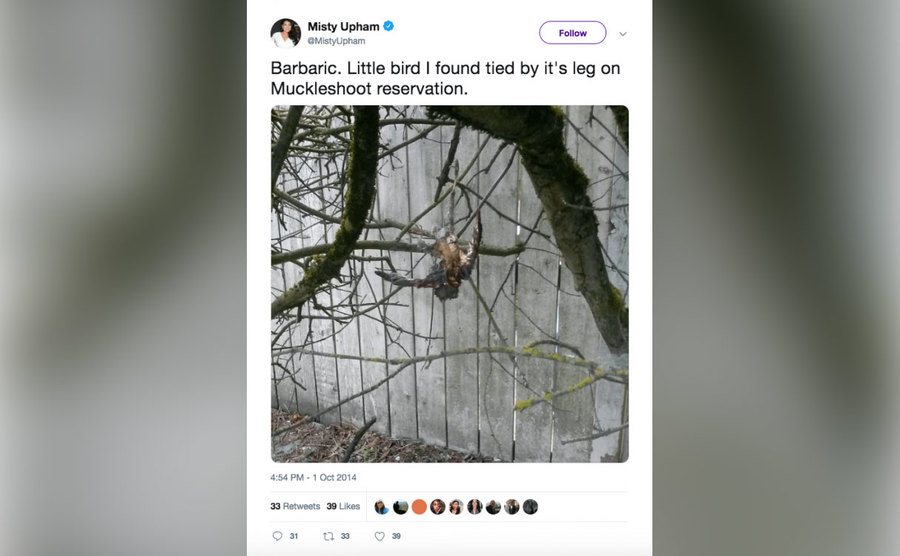Image resolution: width=900 pixels, height=556 pixels.
Task: Open the attached bird photo
Action: click(x=449, y=284)
